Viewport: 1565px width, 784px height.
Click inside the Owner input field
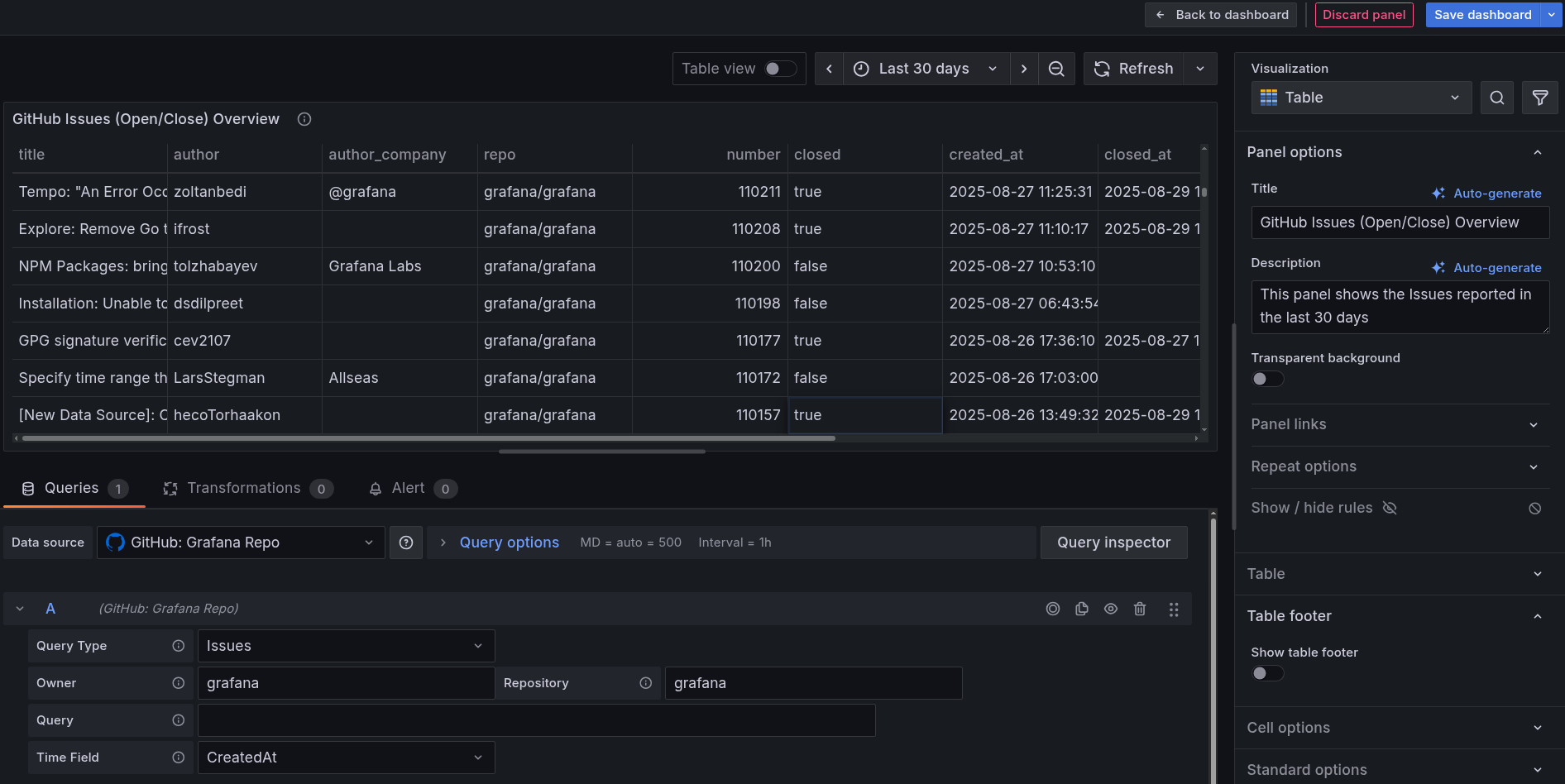tap(345, 682)
